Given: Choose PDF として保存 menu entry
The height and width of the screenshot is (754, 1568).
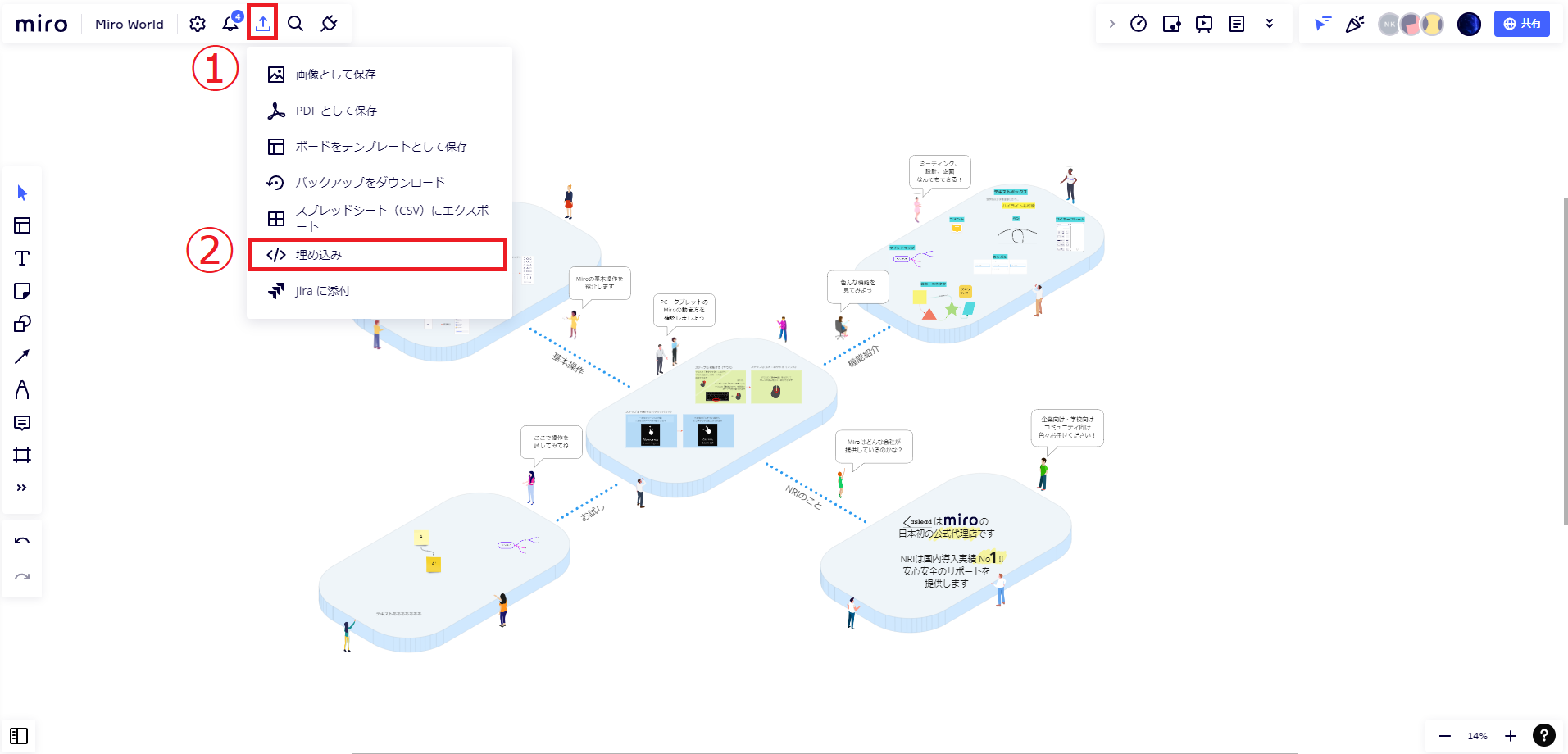Looking at the screenshot, I should tap(336, 111).
